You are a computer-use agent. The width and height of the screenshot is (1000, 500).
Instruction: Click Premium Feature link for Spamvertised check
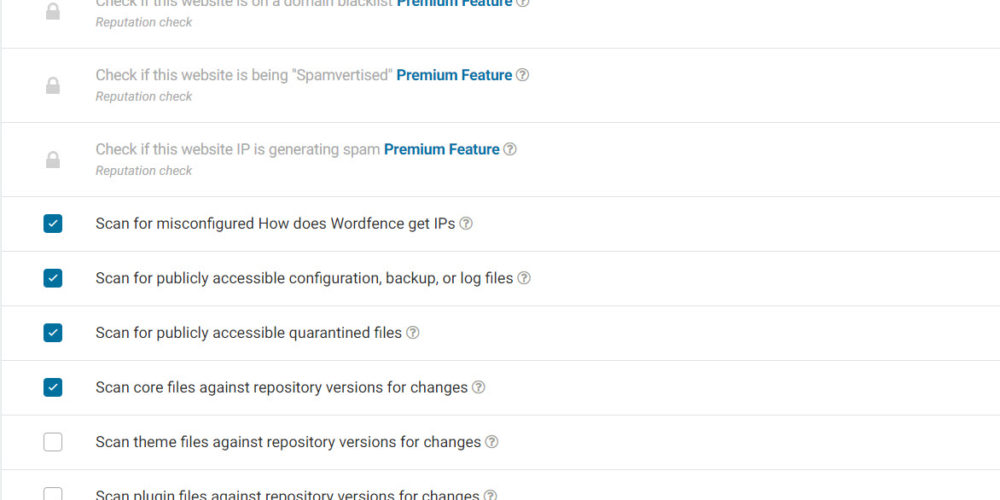point(454,75)
